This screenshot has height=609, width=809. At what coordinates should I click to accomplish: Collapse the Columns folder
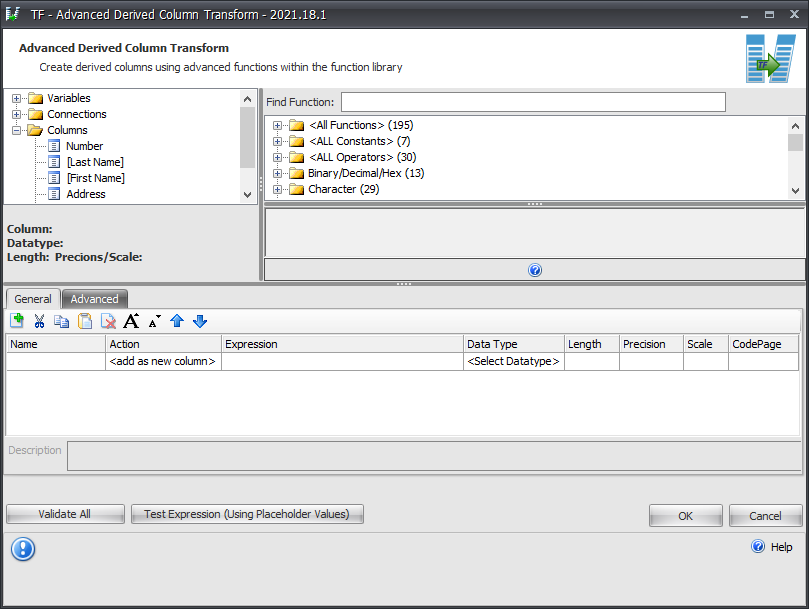click(x=14, y=129)
